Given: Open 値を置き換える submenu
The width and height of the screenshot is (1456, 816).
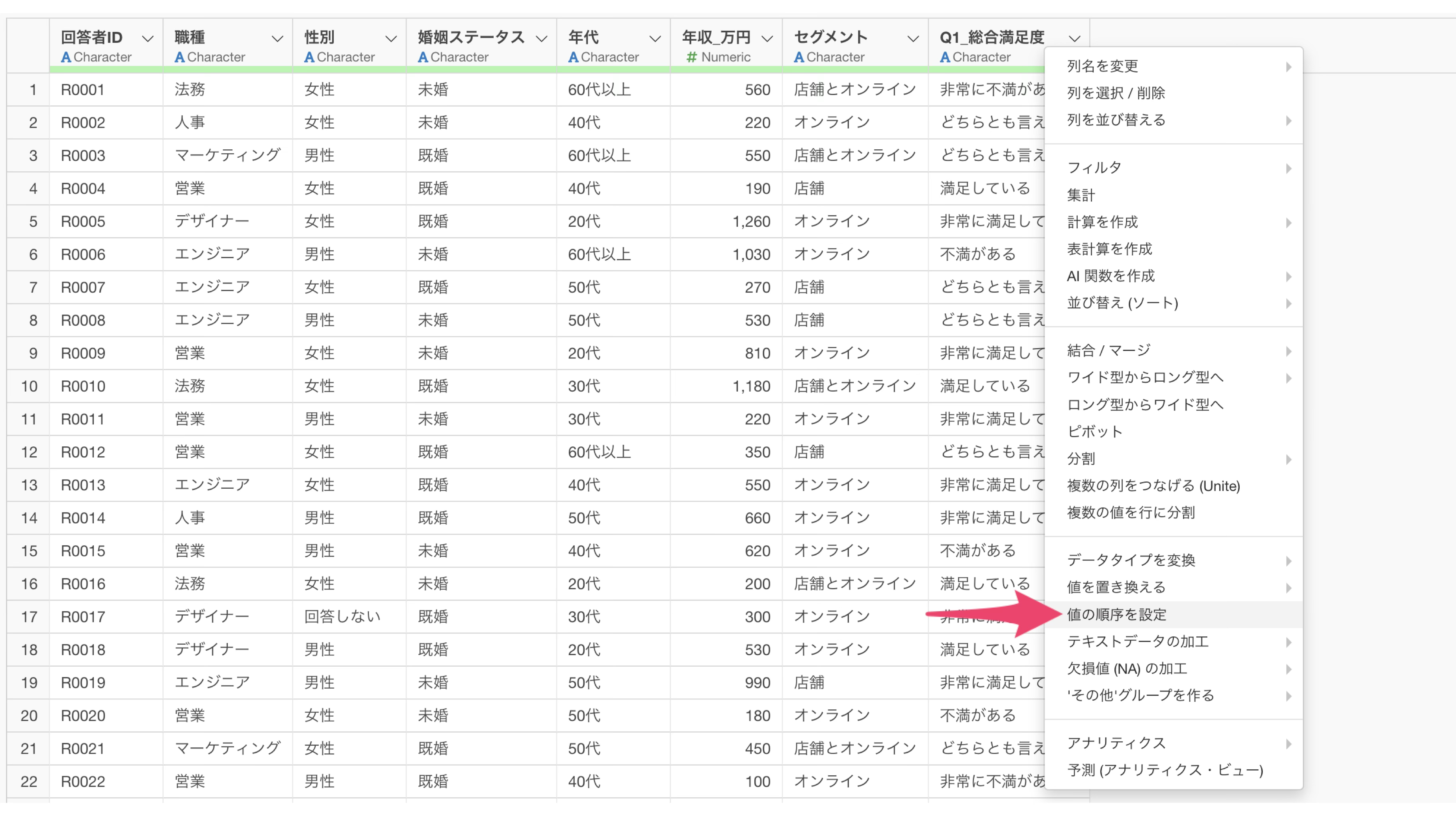Looking at the screenshot, I should click(1173, 588).
